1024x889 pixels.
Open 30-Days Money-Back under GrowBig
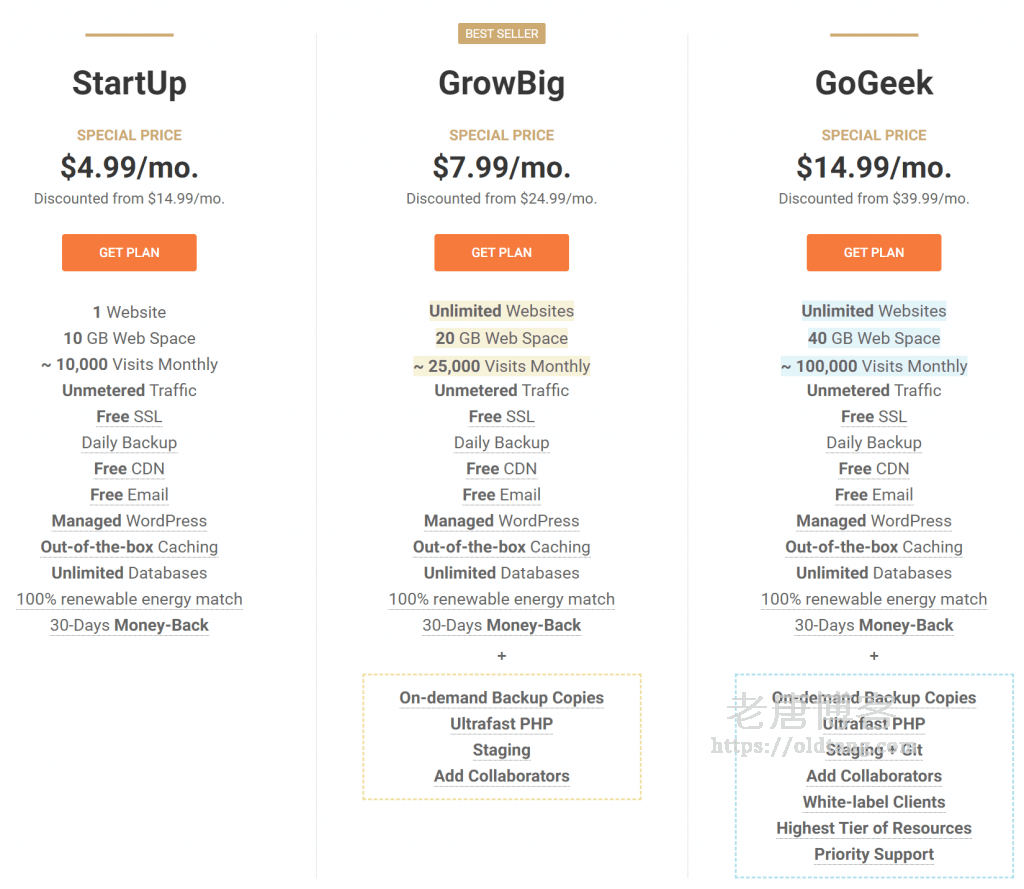(x=501, y=625)
